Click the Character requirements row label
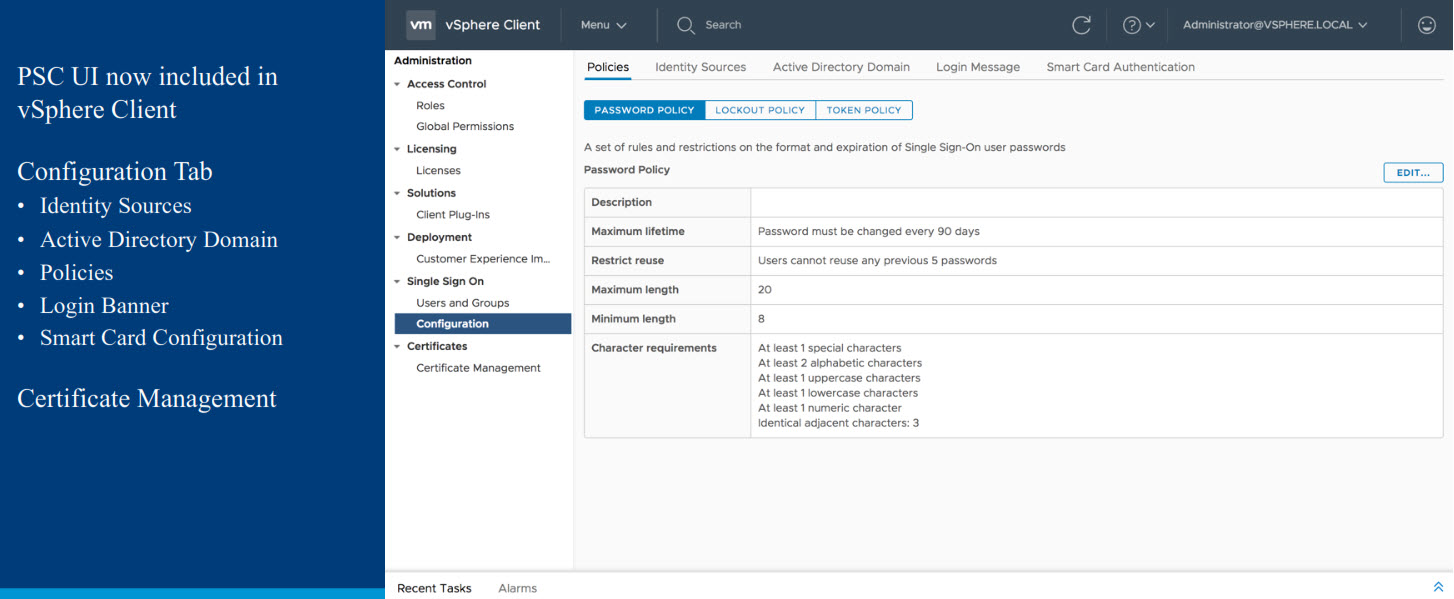This screenshot has width=1454, height=599. [x=654, y=348]
